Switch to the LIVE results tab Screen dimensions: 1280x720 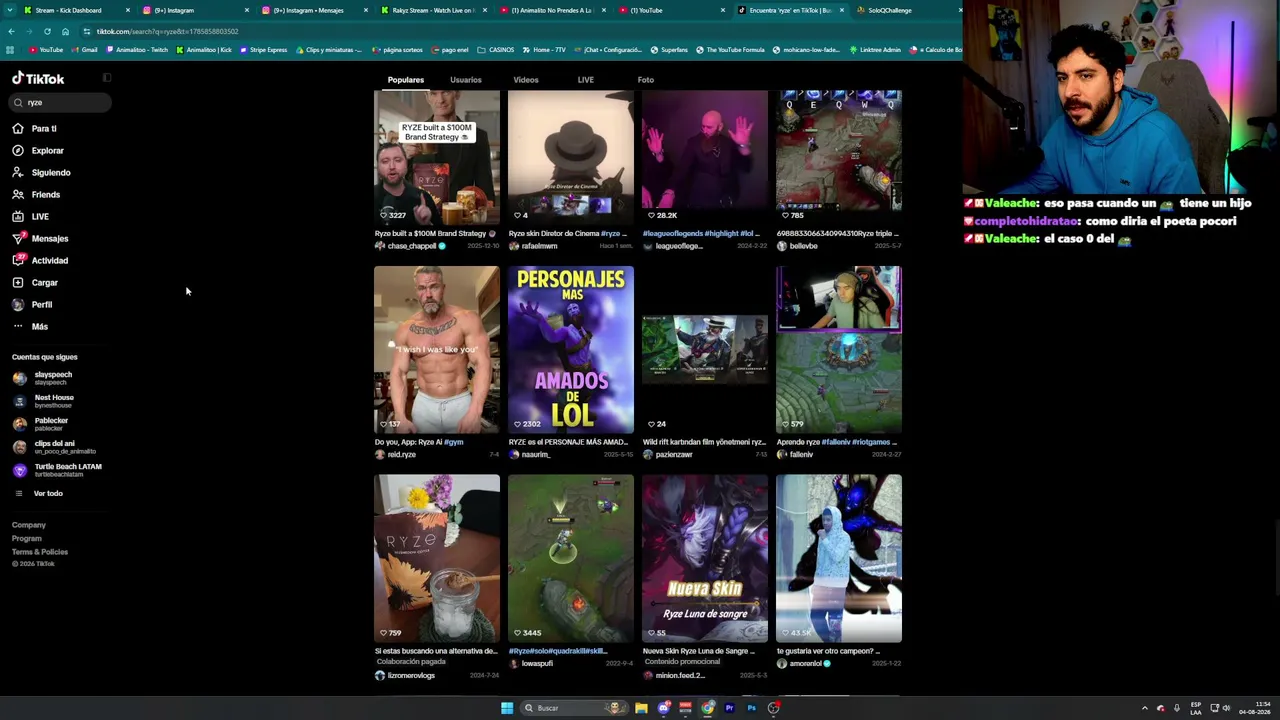pyautogui.click(x=586, y=80)
